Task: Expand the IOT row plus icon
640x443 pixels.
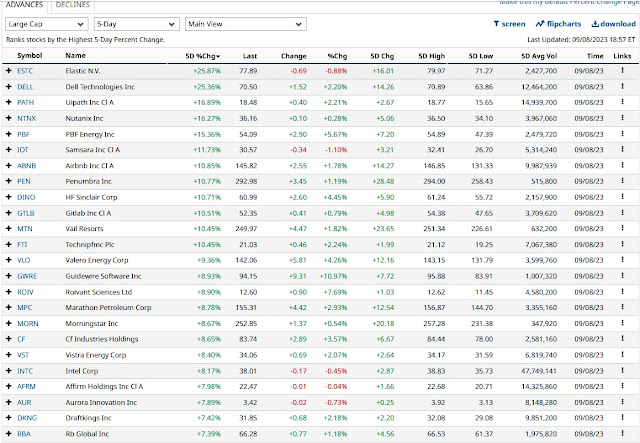Action: coord(9,149)
